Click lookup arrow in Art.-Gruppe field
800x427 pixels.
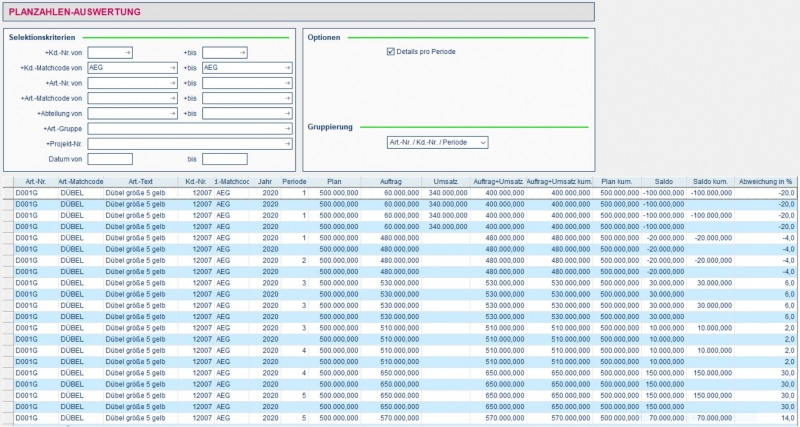(287, 129)
